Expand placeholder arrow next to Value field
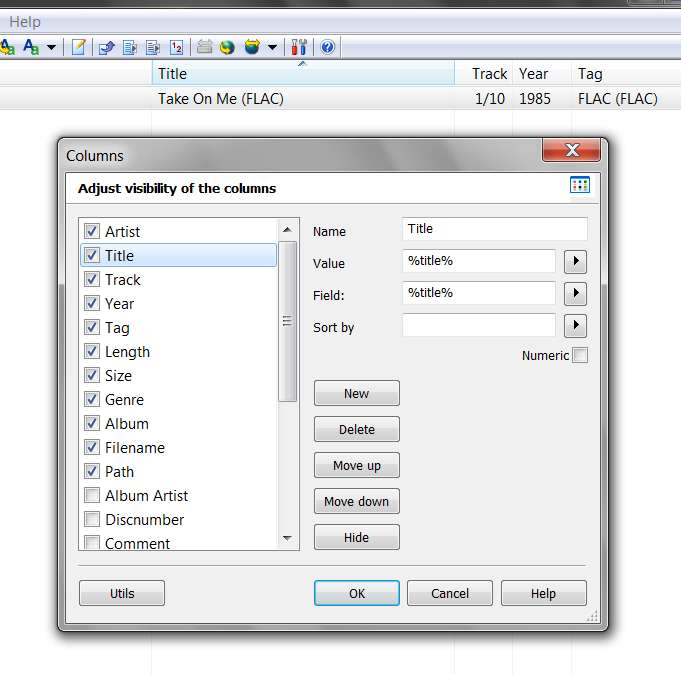 575,261
